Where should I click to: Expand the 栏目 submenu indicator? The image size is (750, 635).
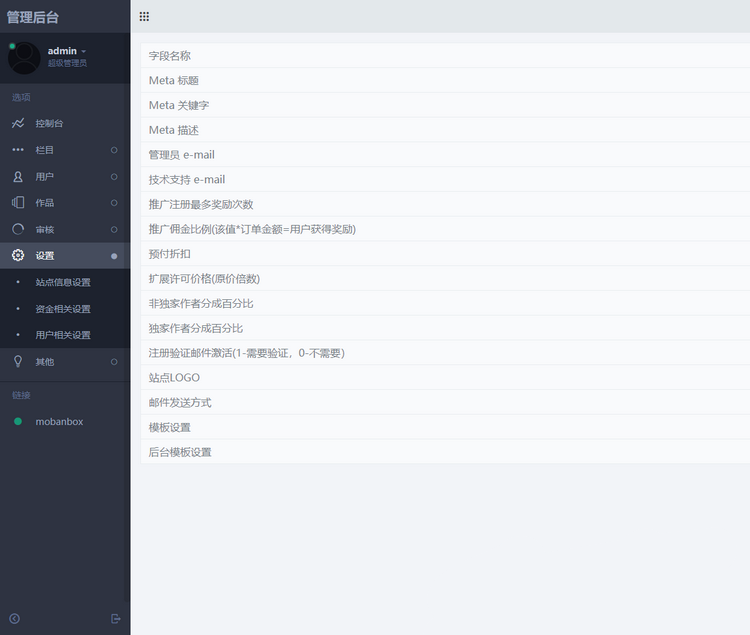114,150
